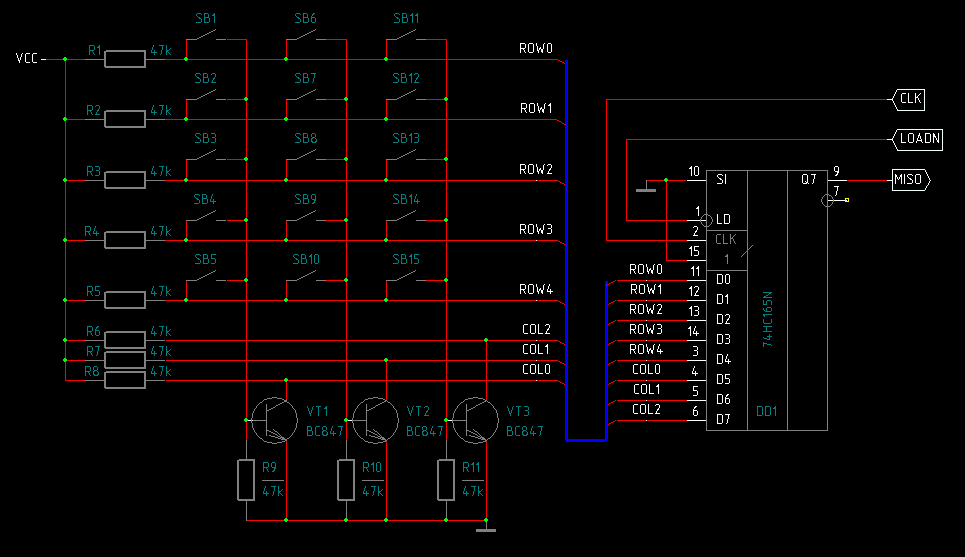Select the LOADN port label
This screenshot has width=965, height=557.
click(x=919, y=139)
